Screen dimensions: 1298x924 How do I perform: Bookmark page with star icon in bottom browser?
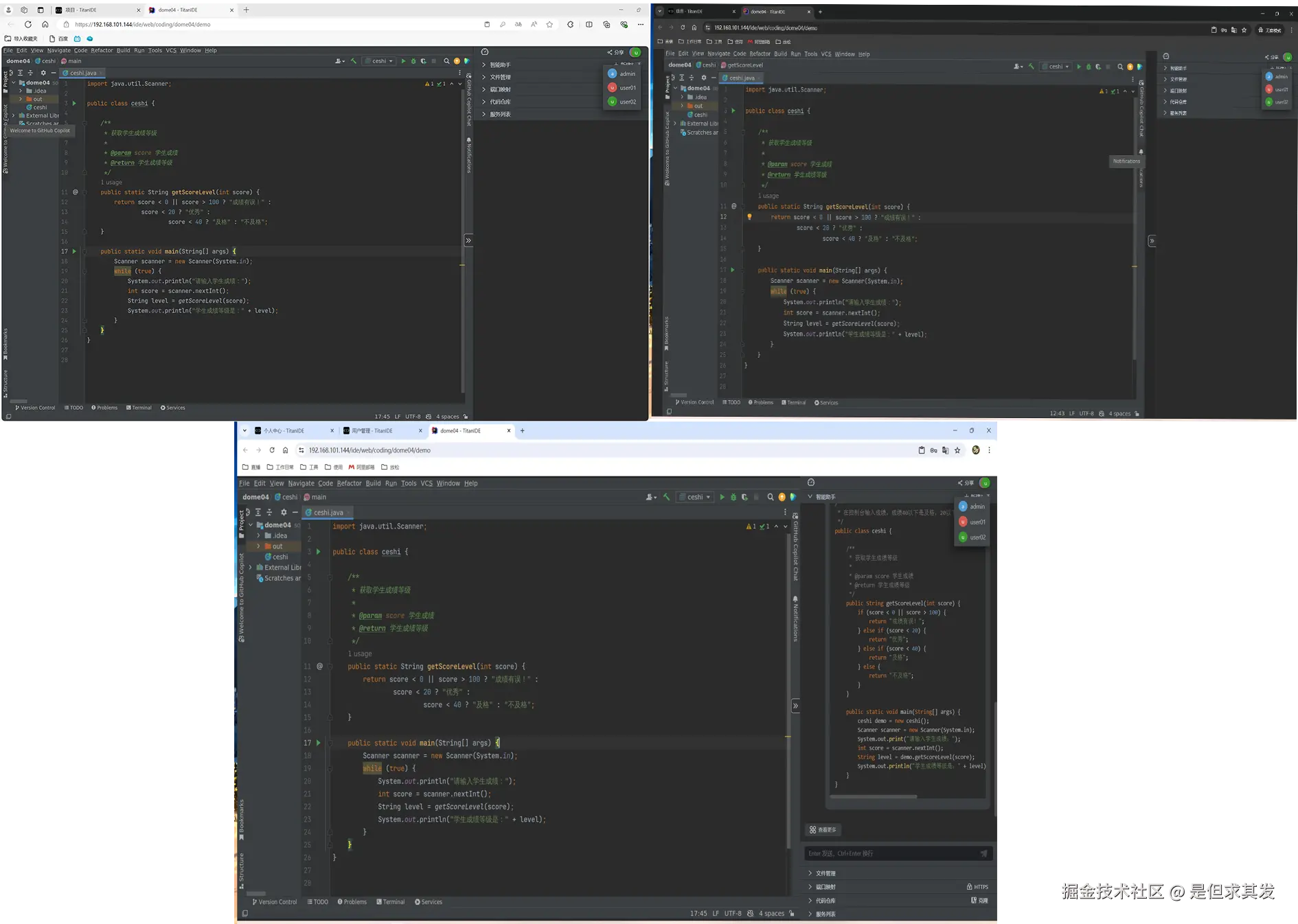957,450
